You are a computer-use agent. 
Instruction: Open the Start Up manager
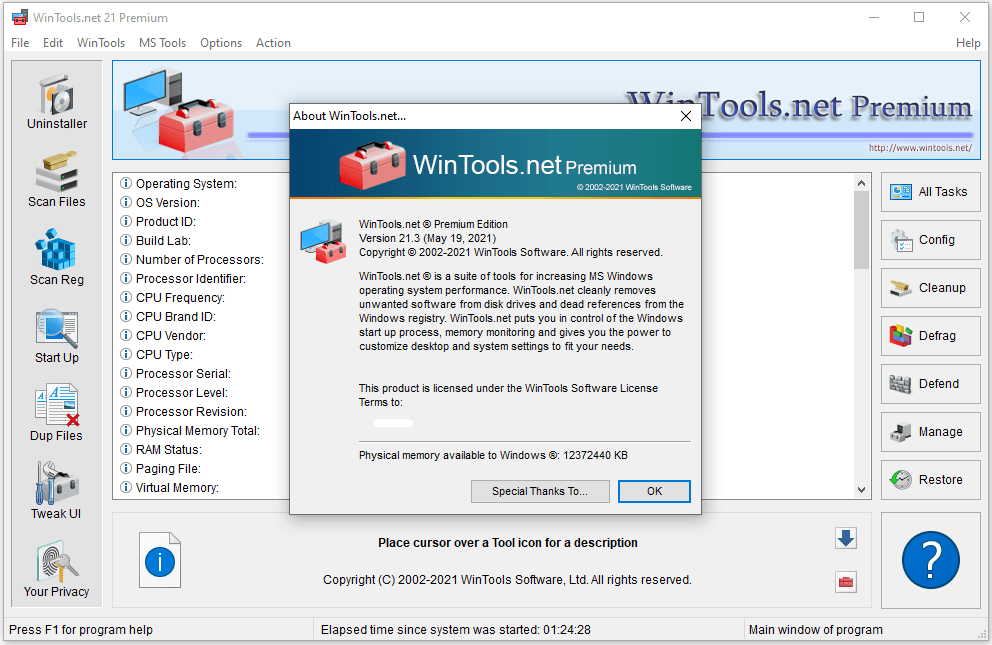pyautogui.click(x=57, y=336)
